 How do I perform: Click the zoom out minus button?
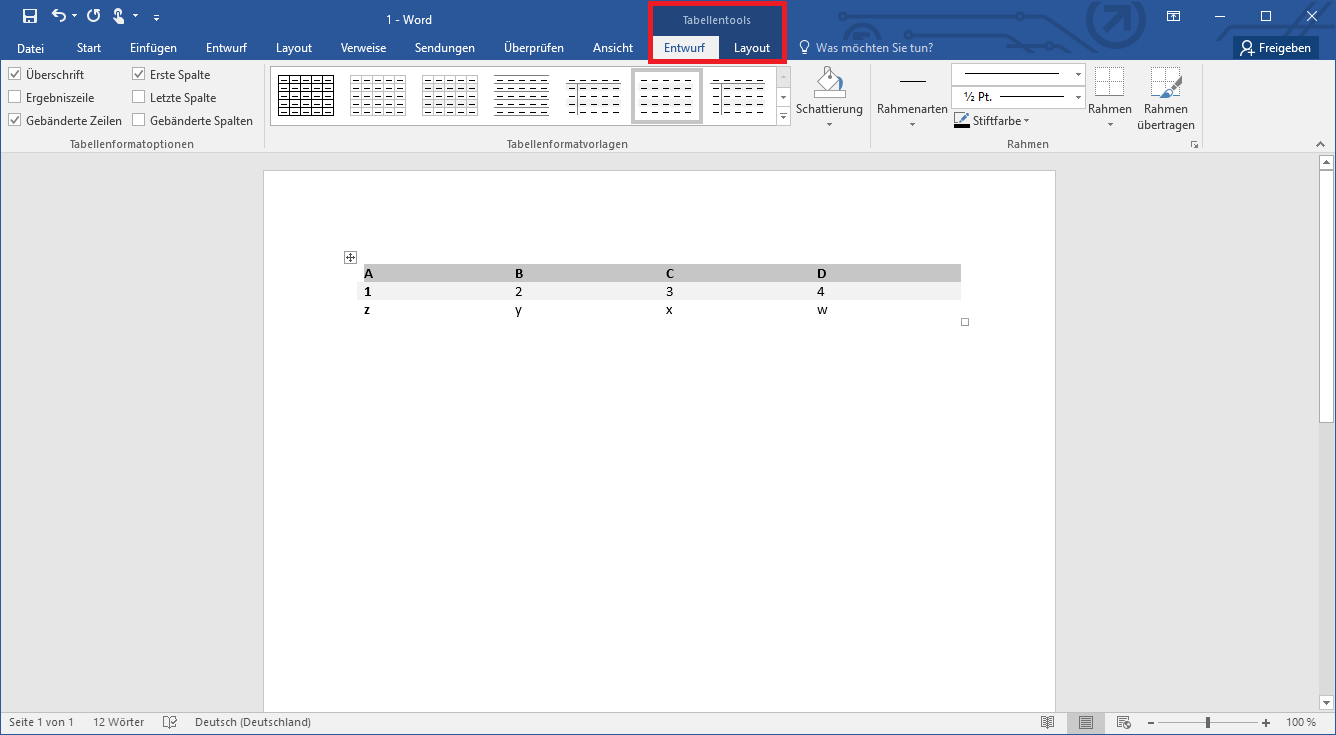(1151, 722)
